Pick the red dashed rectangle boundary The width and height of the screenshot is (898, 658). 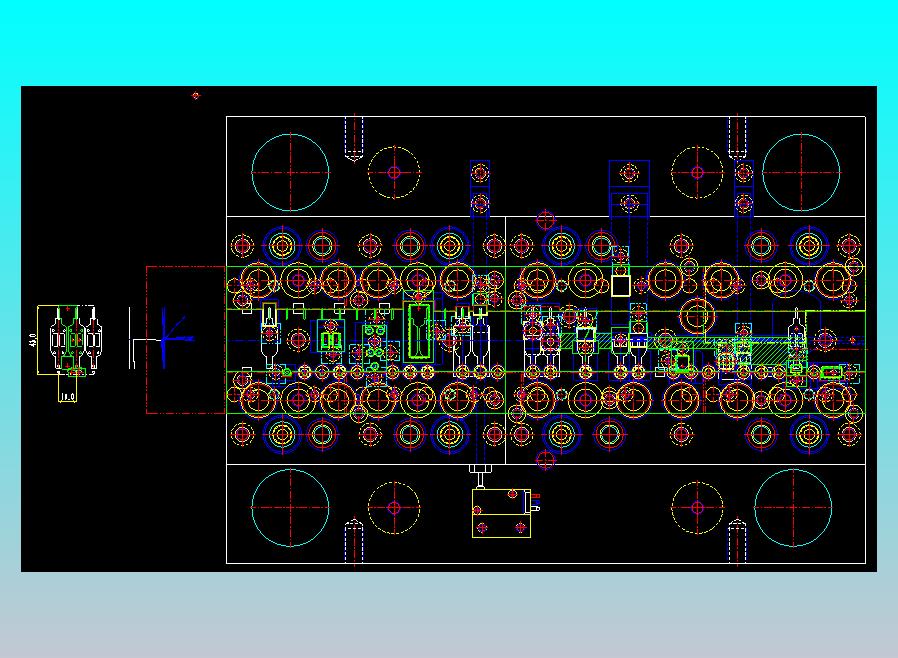[186, 340]
